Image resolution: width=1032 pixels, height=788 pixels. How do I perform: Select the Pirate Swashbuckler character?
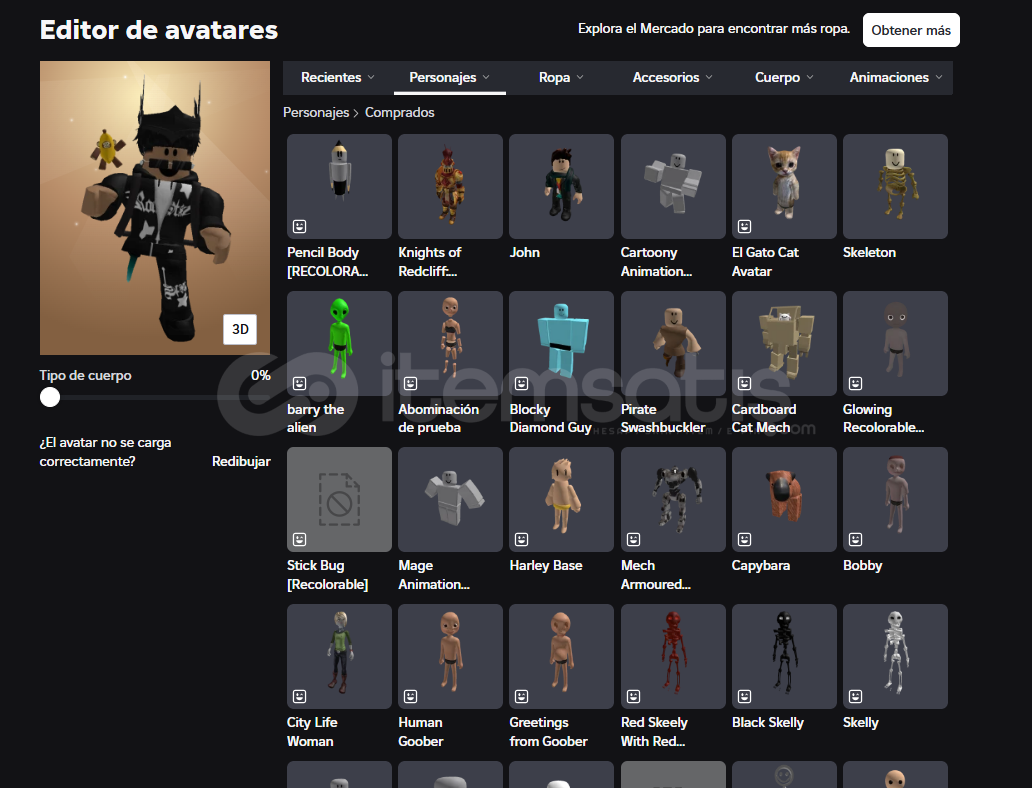pos(673,343)
